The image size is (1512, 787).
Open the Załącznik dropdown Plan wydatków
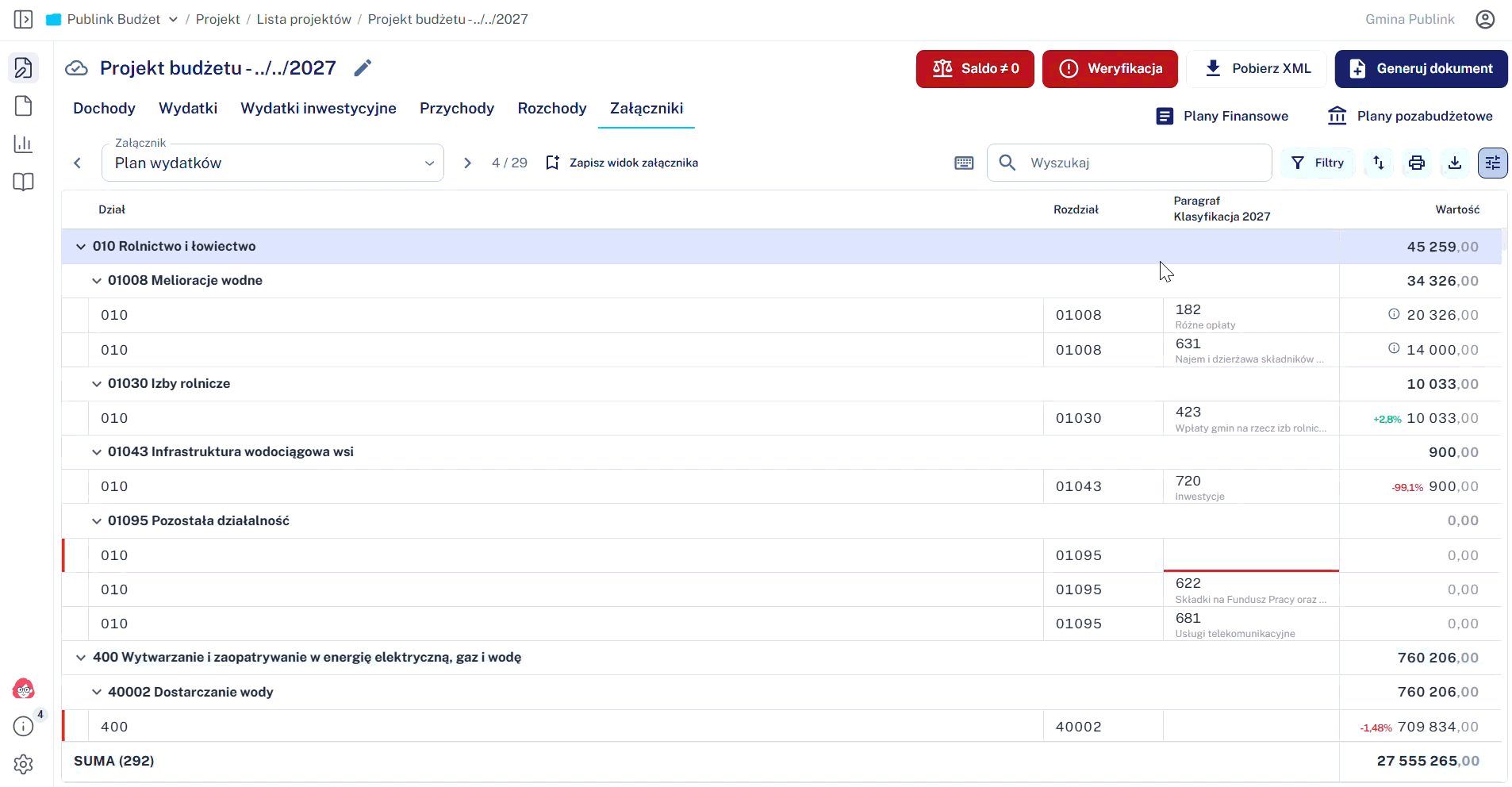point(273,163)
